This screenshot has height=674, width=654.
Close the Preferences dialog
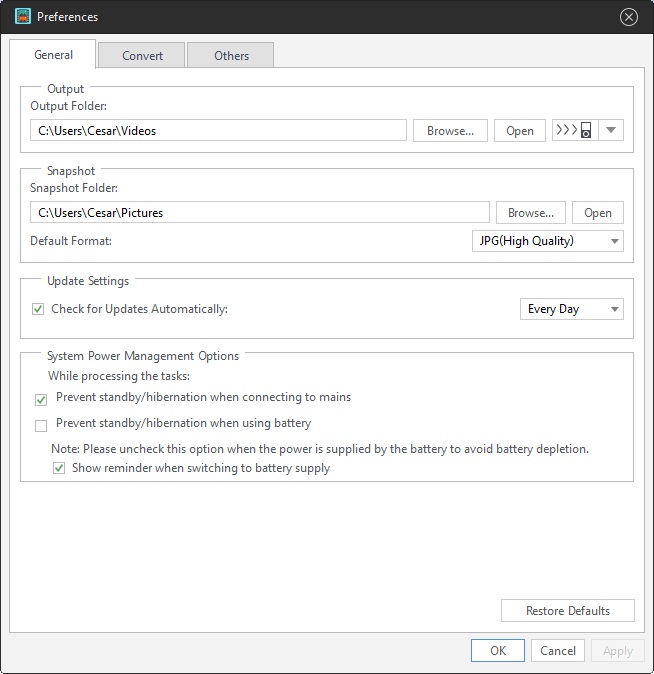pos(629,17)
